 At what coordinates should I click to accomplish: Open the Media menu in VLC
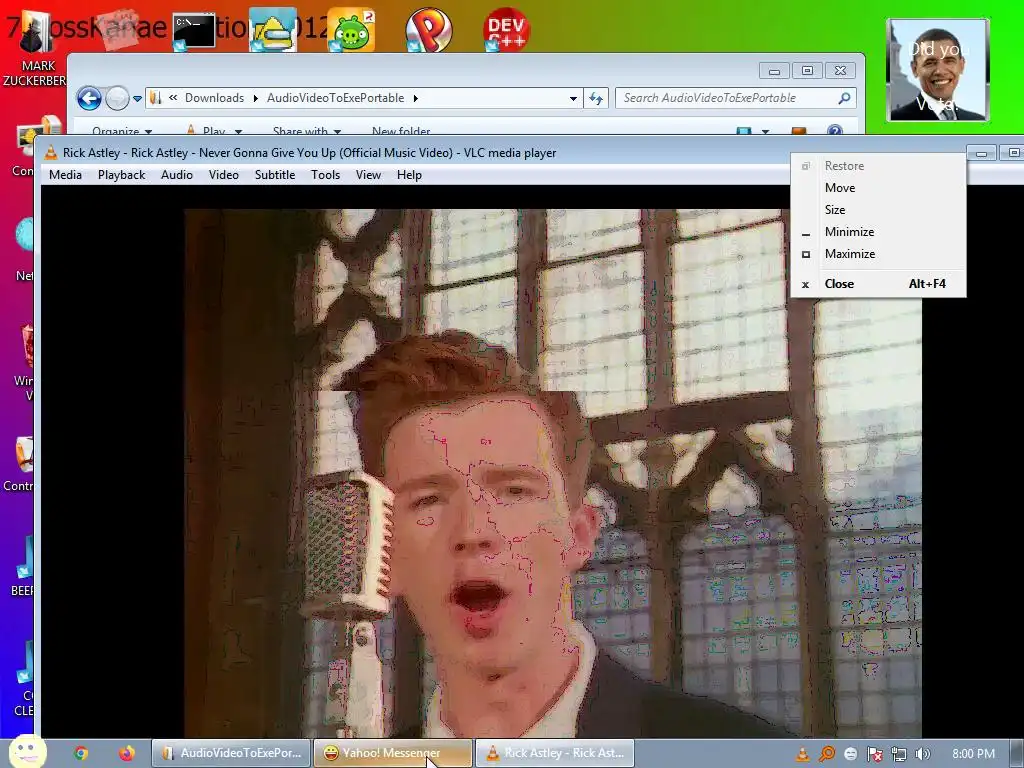point(65,175)
